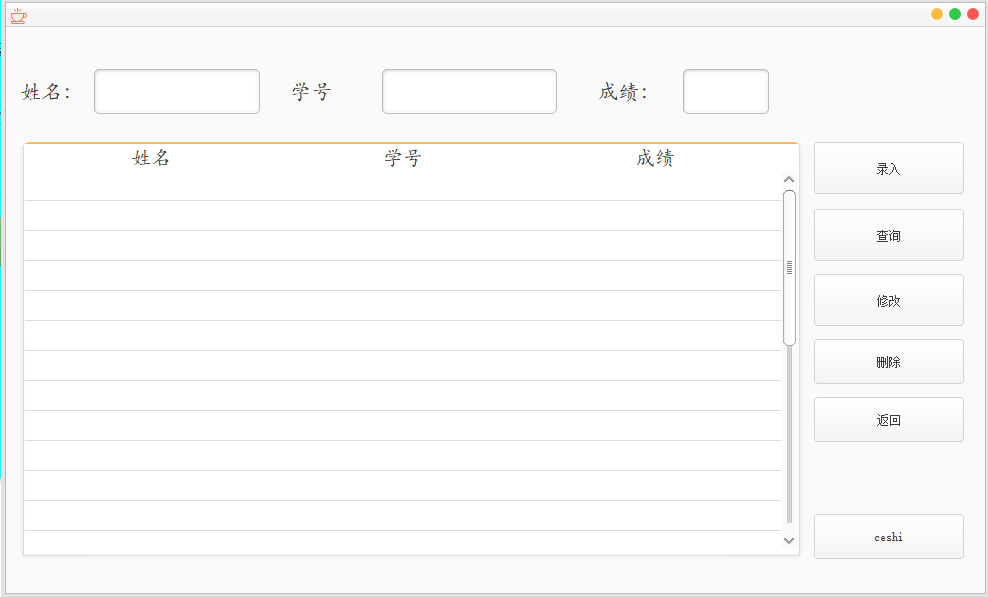
Task: Click inside the 成绩 grade input field
Action: (x=725, y=91)
